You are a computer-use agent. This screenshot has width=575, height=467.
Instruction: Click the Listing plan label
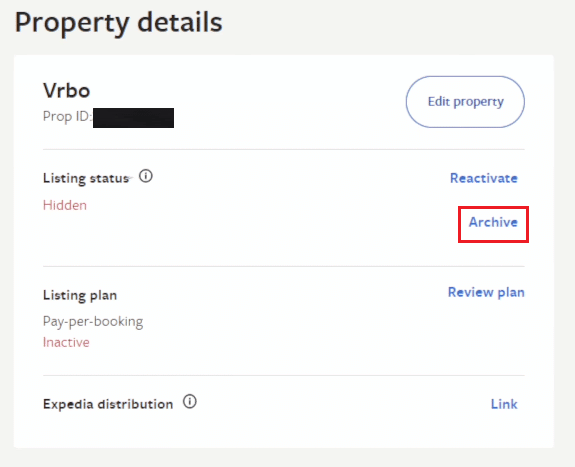pos(80,295)
